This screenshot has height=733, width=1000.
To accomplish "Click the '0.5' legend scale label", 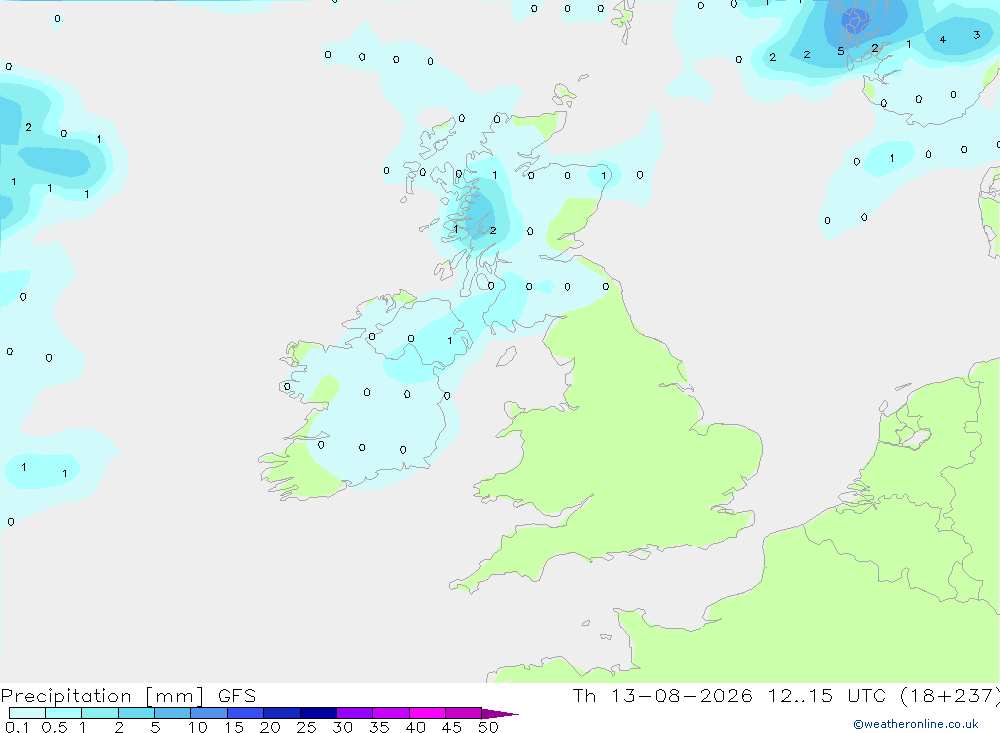I will click(54, 727).
